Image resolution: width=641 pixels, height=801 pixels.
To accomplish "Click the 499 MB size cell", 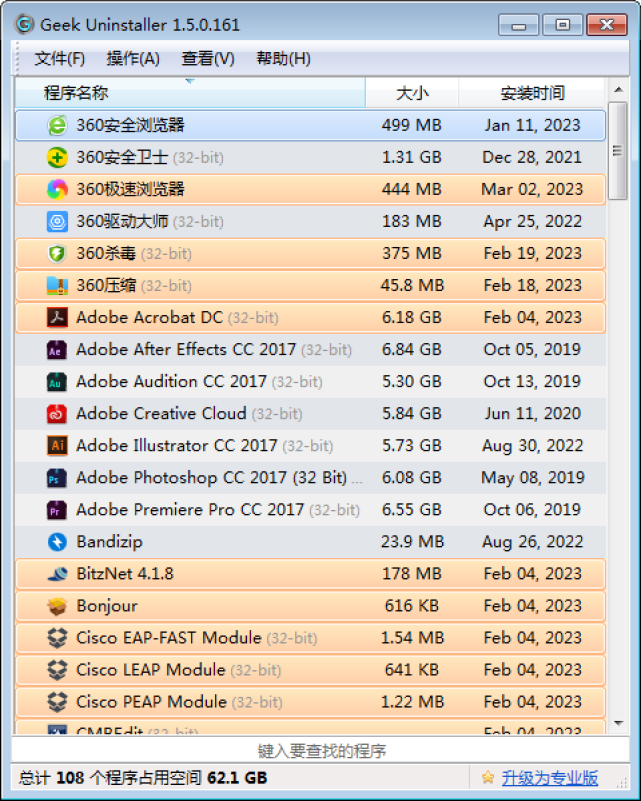I will point(412,125).
